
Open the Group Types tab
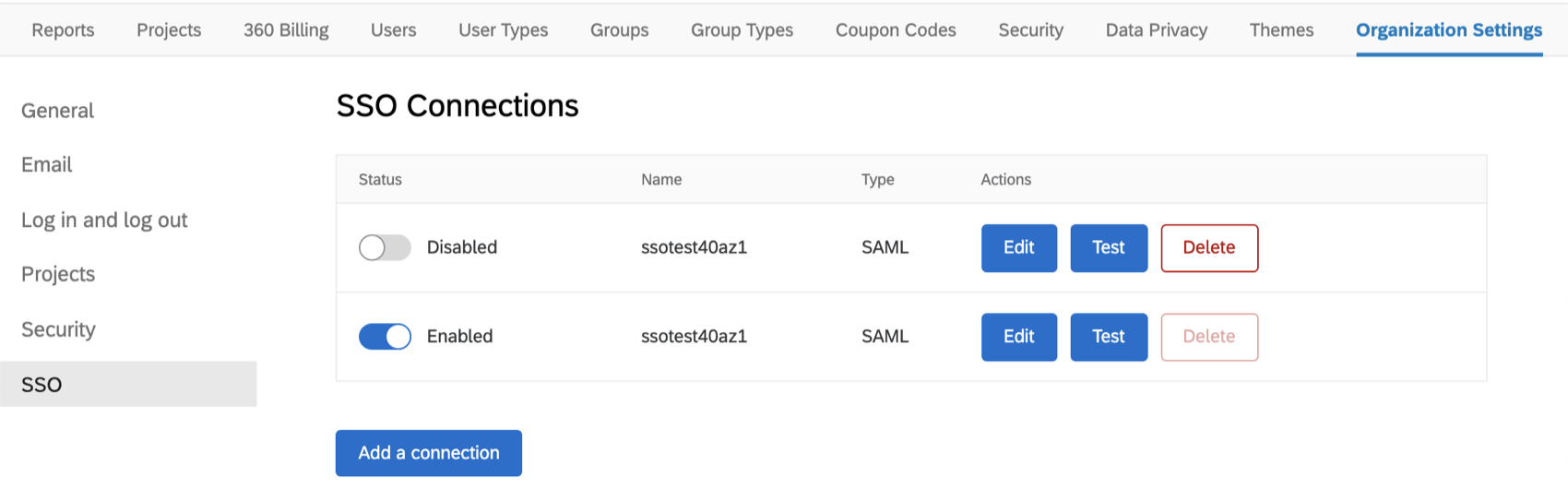tap(742, 30)
